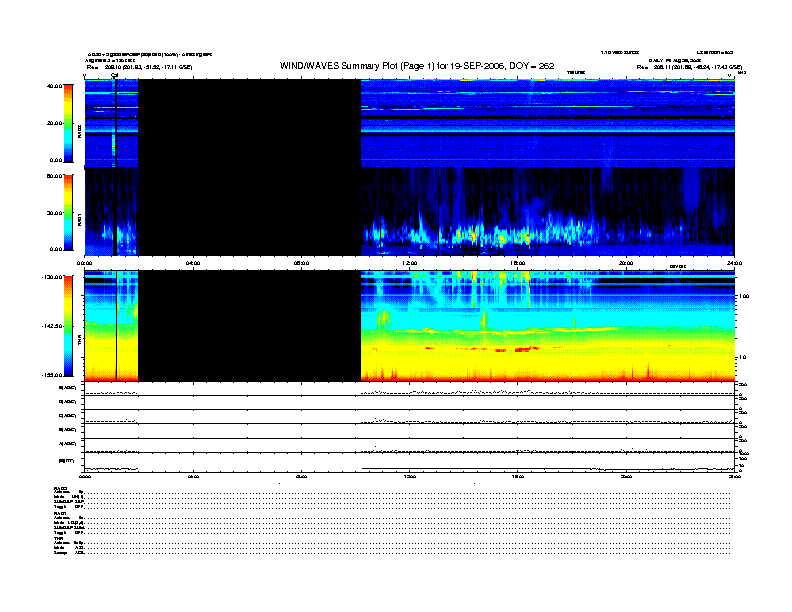Screen dimensions: 792x612
Task: Click the 100 label on TNR right axis
Action: click(x=744, y=296)
